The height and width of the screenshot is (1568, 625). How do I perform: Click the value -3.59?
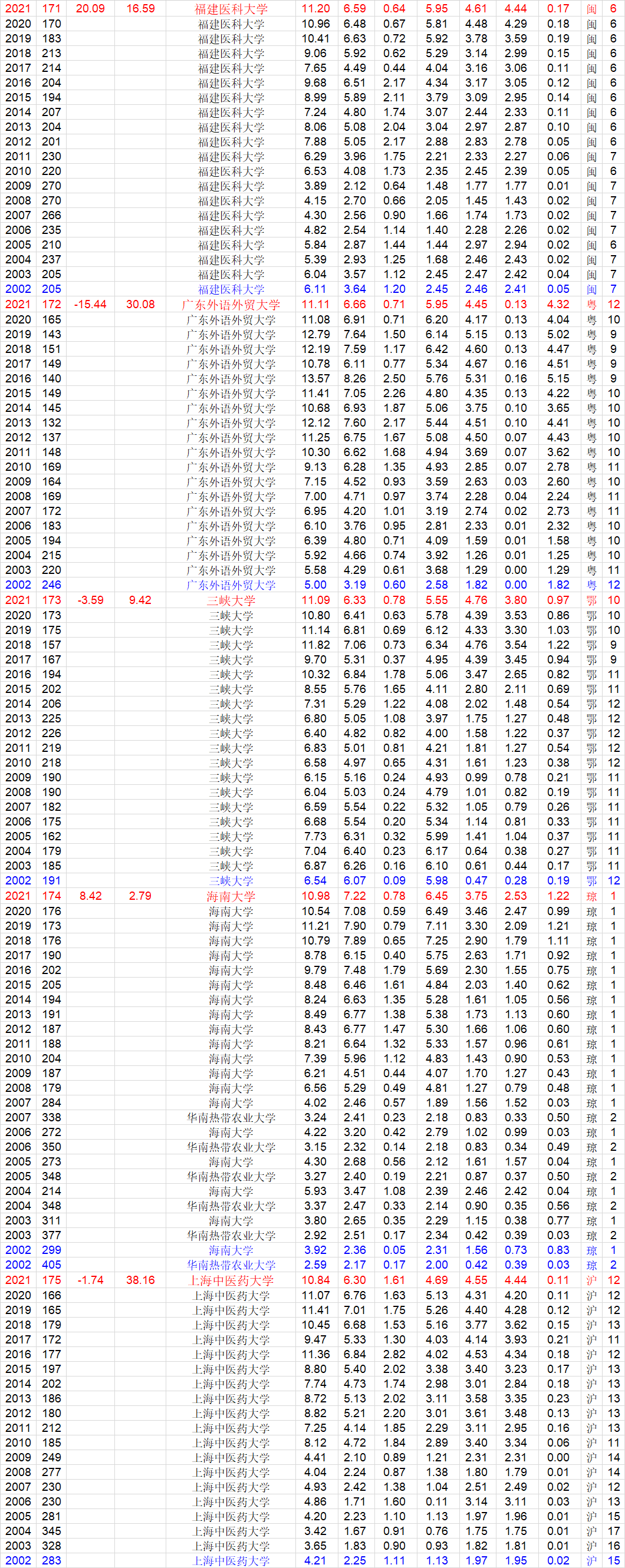(x=90, y=600)
